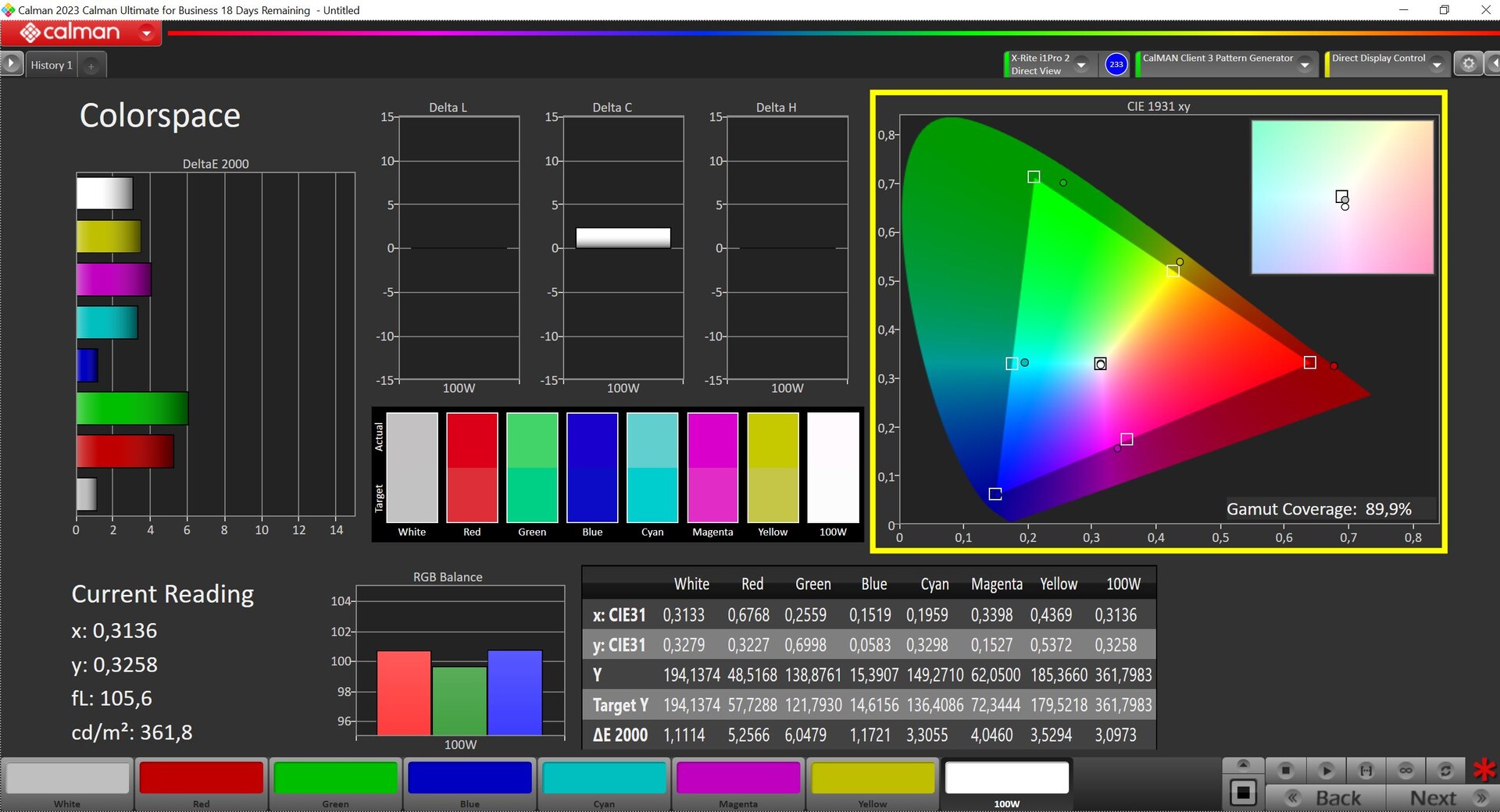This screenshot has height=812, width=1500.
Task: Start continuous reading with infinity icon
Action: point(1405,771)
